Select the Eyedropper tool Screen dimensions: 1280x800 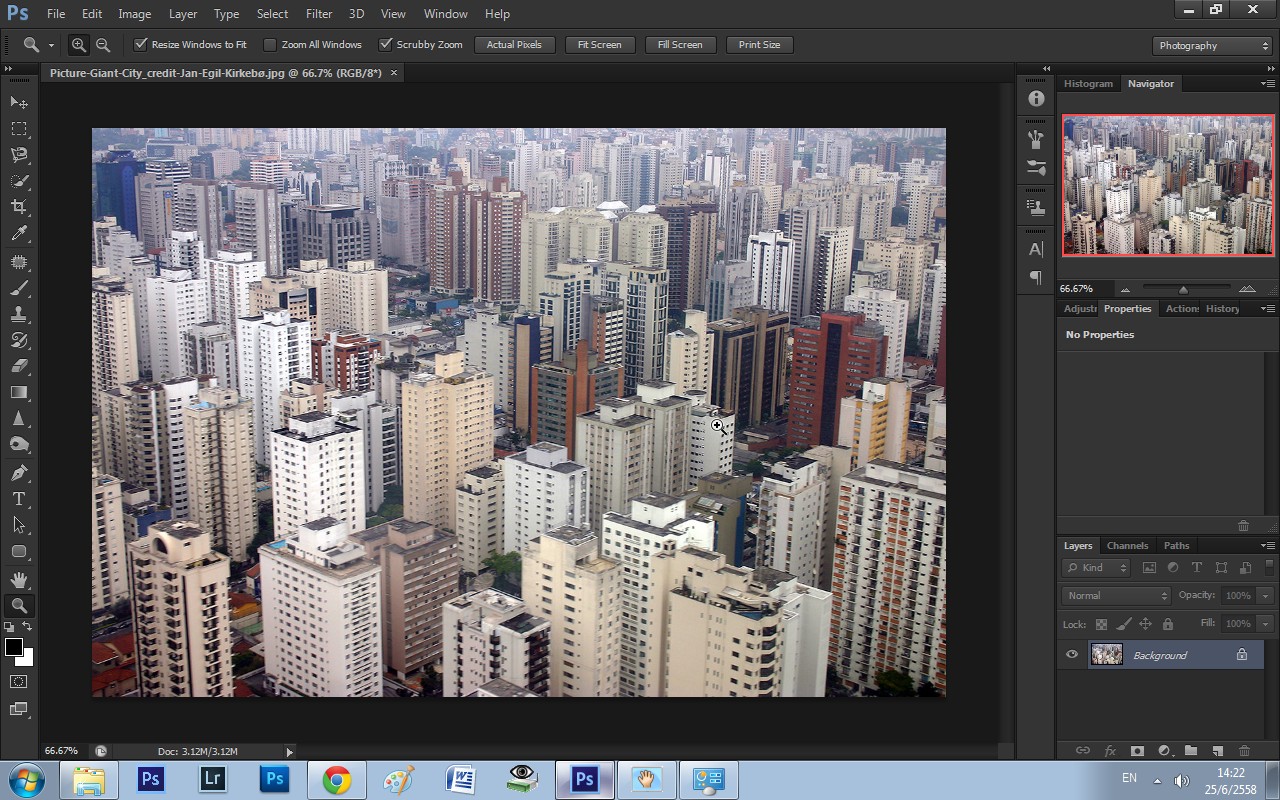click(x=19, y=234)
